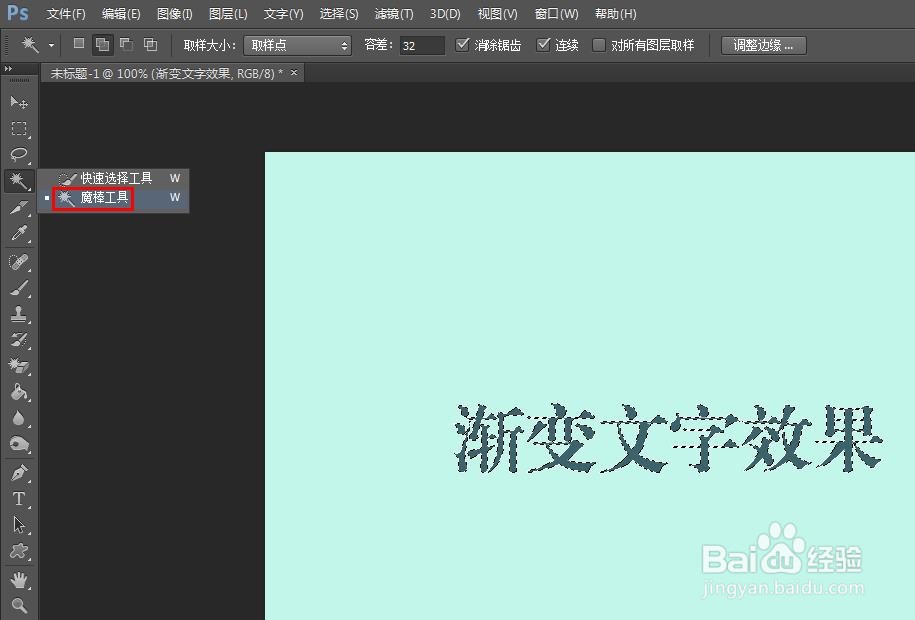Open the 3D(D) menu
Viewport: 915px width, 620px height.
(x=445, y=13)
